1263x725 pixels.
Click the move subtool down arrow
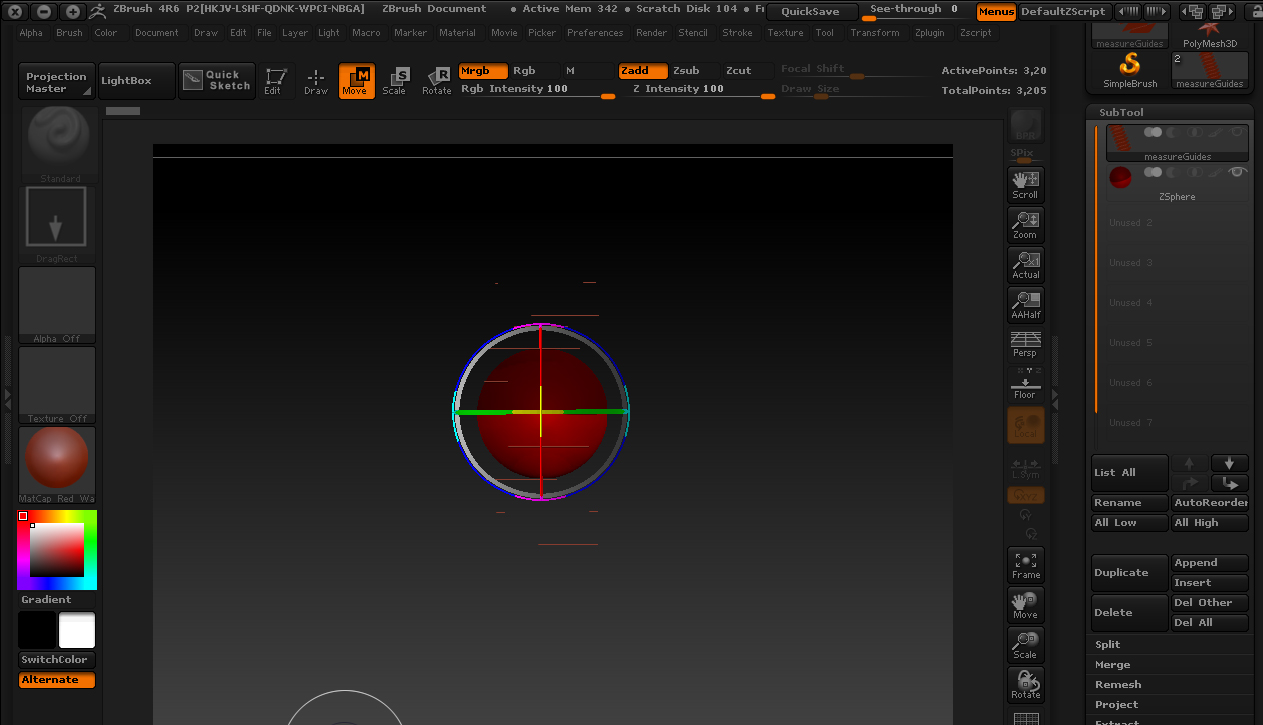click(1229, 463)
